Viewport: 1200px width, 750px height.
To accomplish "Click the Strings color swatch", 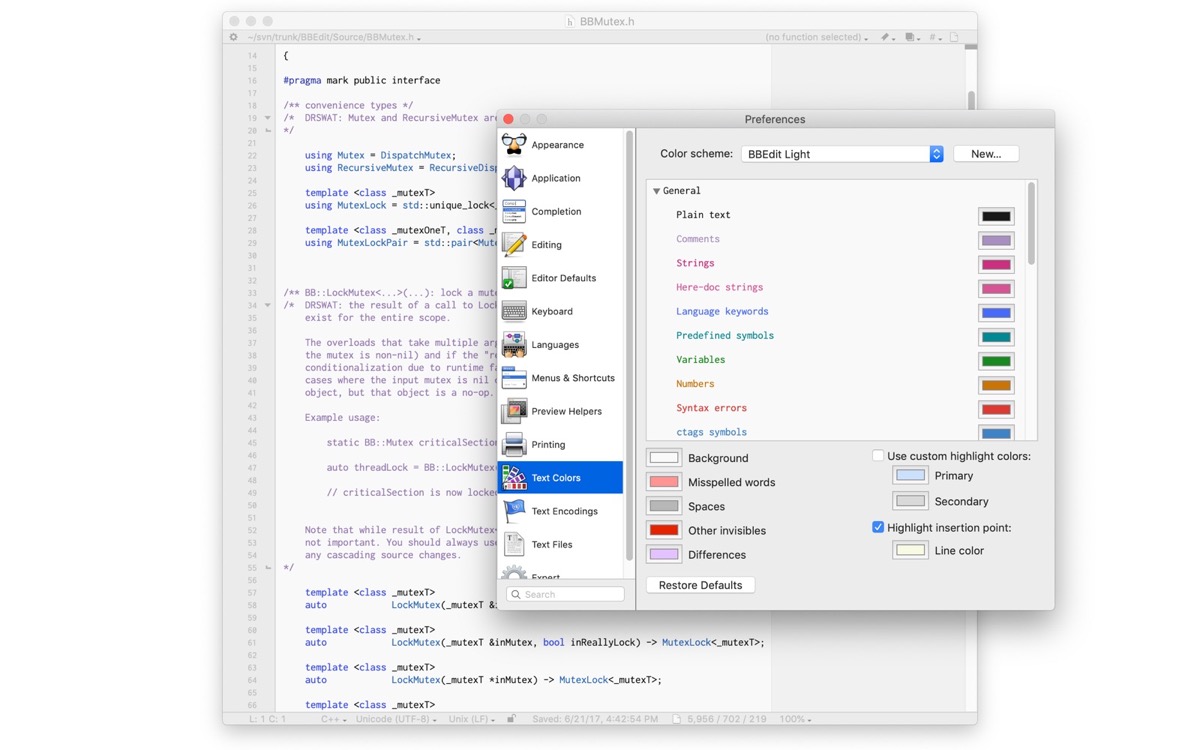I will pyautogui.click(x=996, y=264).
